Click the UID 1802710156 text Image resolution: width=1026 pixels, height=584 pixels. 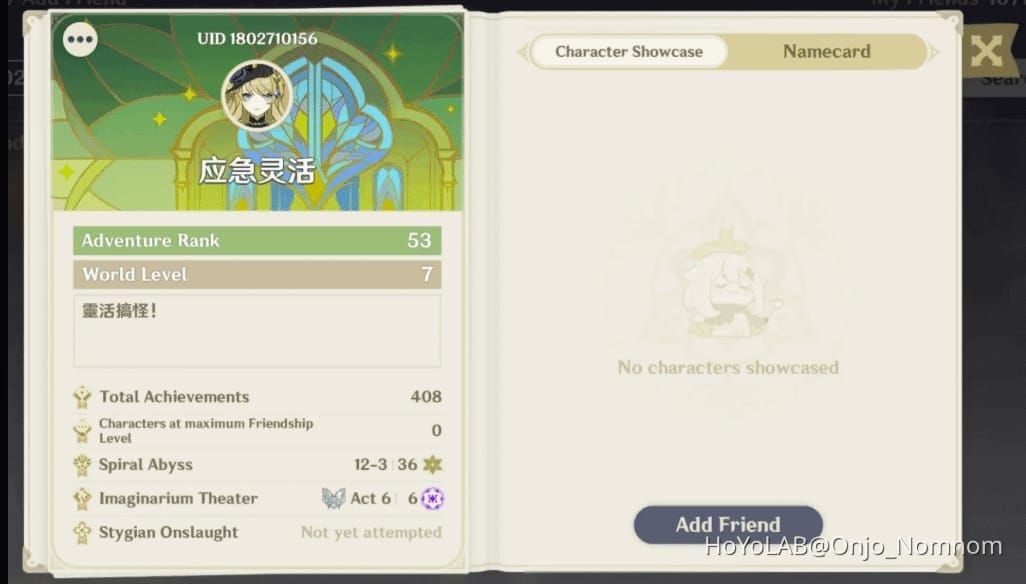click(257, 39)
